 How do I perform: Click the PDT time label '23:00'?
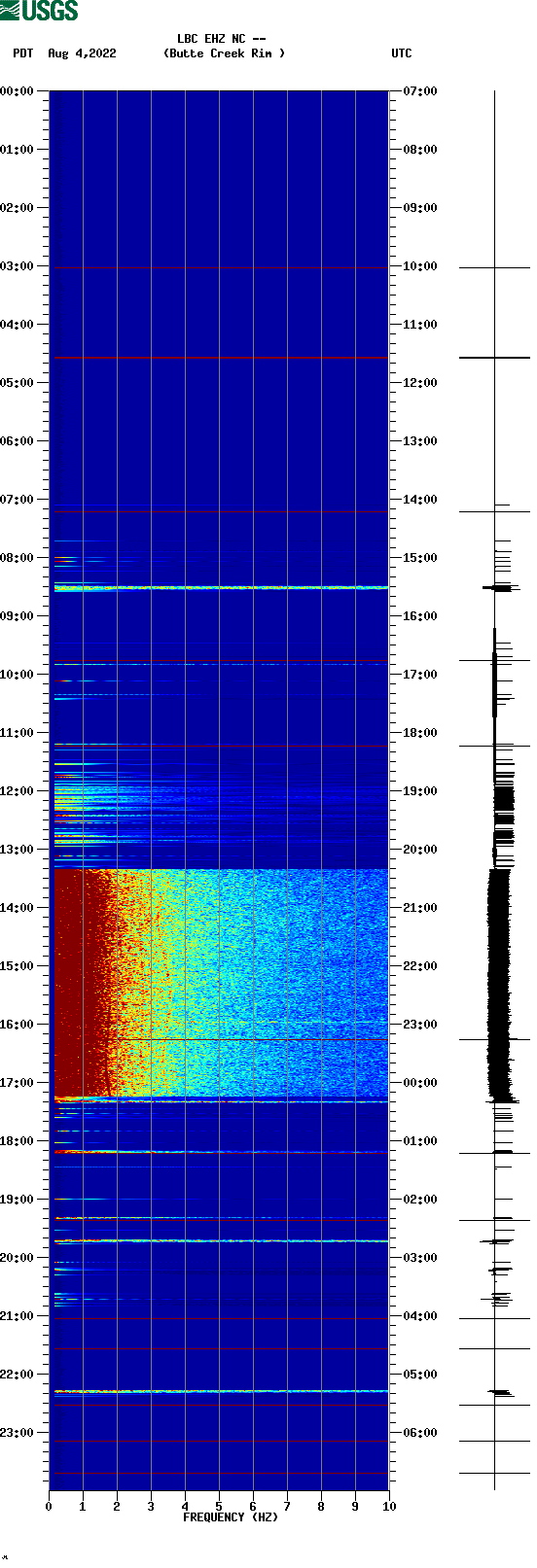click(x=18, y=1433)
